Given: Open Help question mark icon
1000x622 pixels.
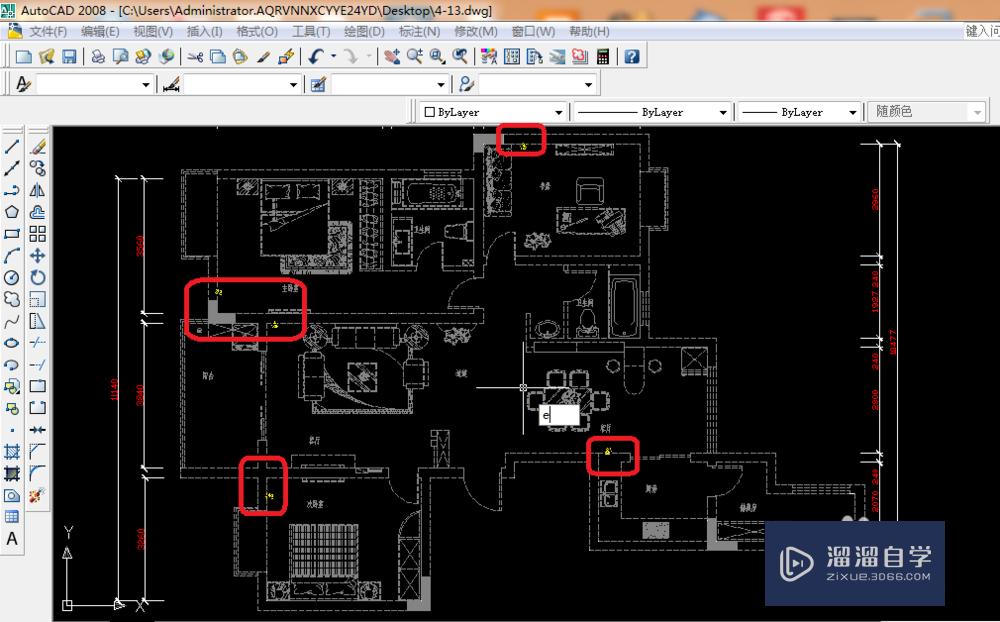Looking at the screenshot, I should pos(632,57).
